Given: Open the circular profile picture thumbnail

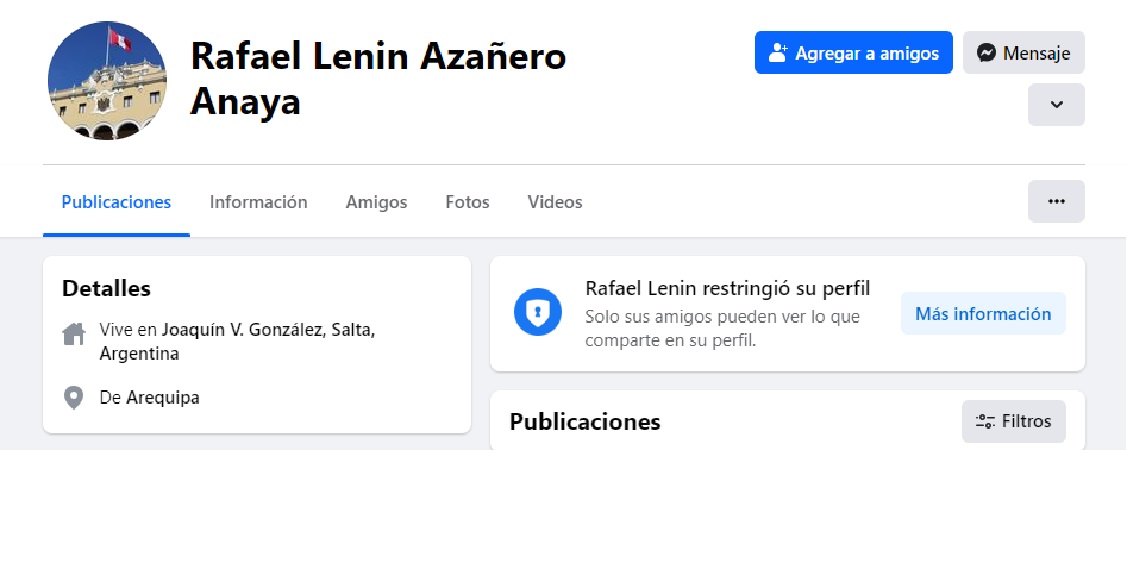Looking at the screenshot, I should pyautogui.click(x=107, y=80).
